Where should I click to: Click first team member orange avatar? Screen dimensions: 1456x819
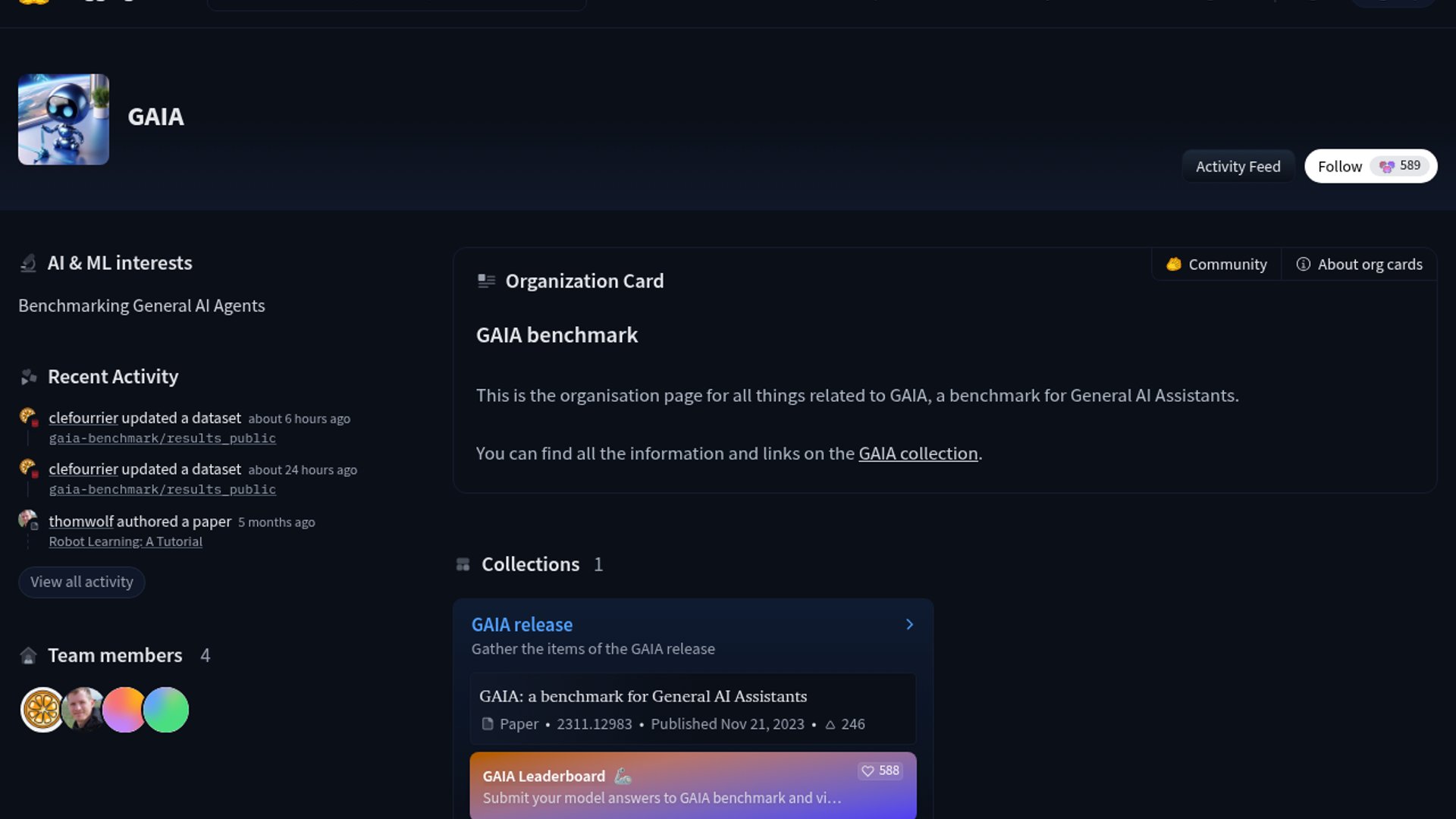pyautogui.click(x=42, y=710)
